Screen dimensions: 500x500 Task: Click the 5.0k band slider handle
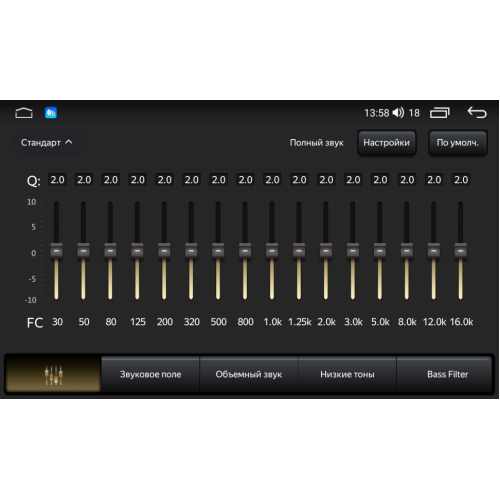click(x=380, y=251)
